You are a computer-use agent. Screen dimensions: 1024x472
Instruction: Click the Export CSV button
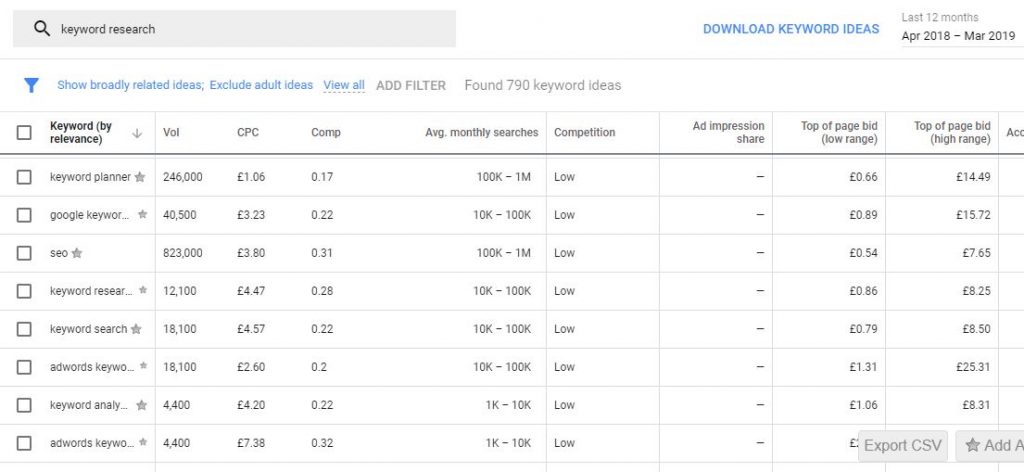(x=903, y=446)
